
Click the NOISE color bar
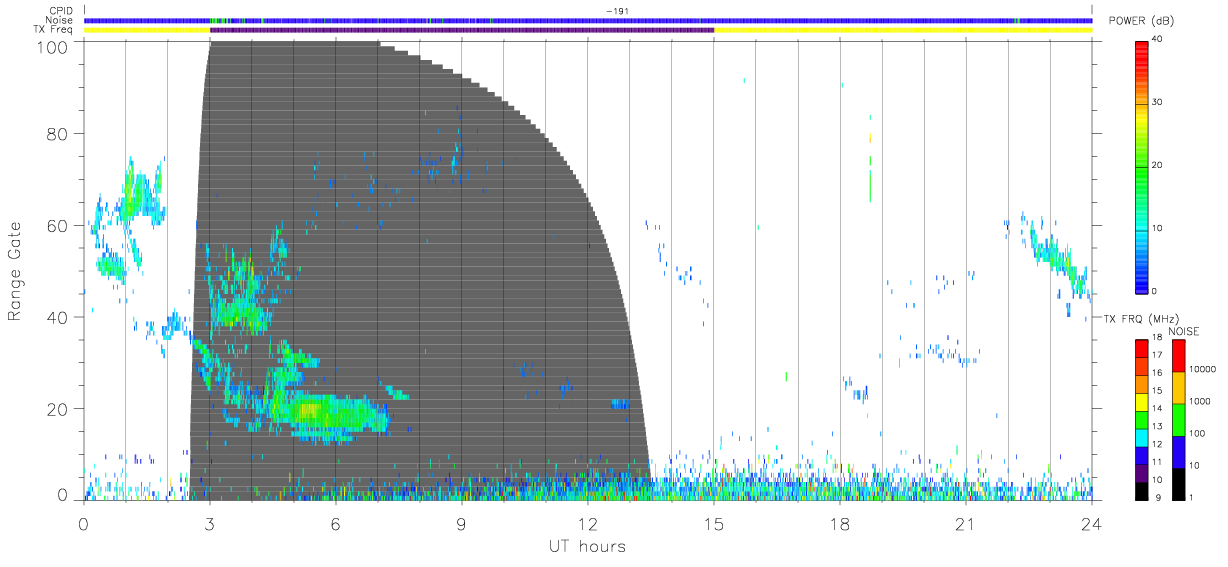pyautogui.click(x=1178, y=419)
